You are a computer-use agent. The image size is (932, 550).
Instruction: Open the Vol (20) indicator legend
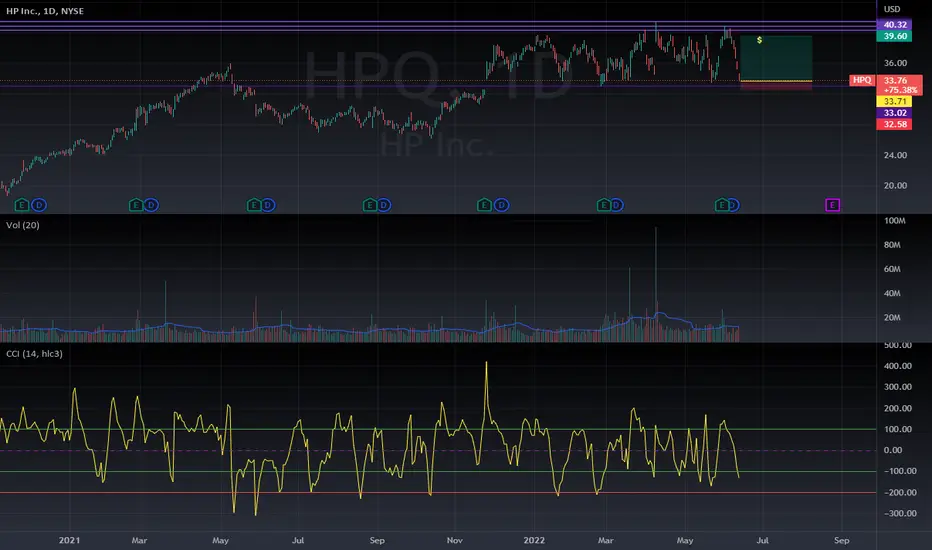click(23, 225)
